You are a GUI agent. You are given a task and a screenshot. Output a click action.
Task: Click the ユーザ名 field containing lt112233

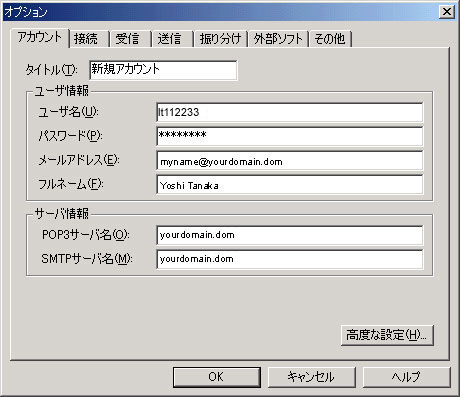point(290,113)
